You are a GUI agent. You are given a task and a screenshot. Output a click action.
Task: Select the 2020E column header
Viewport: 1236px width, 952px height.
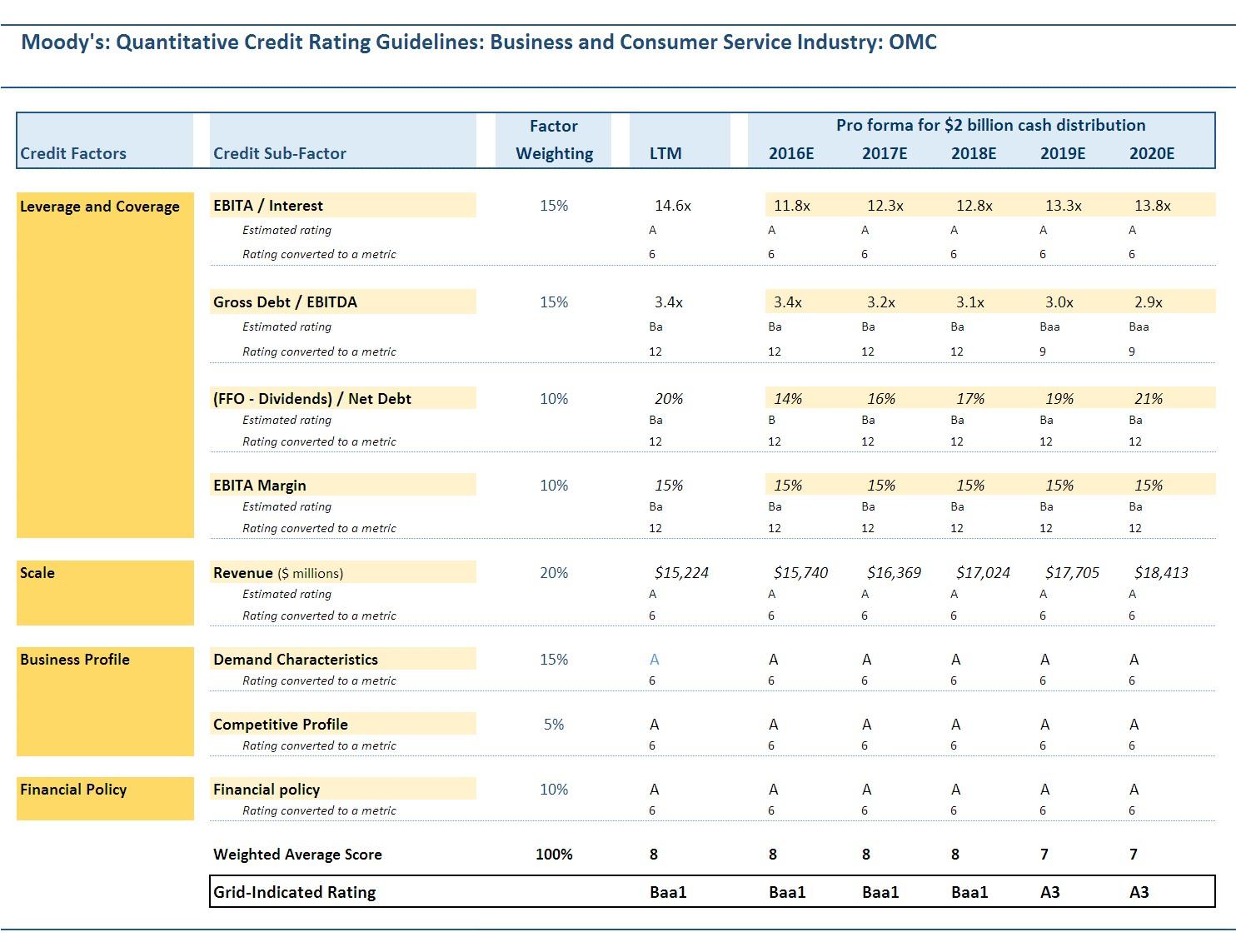[x=1152, y=153]
